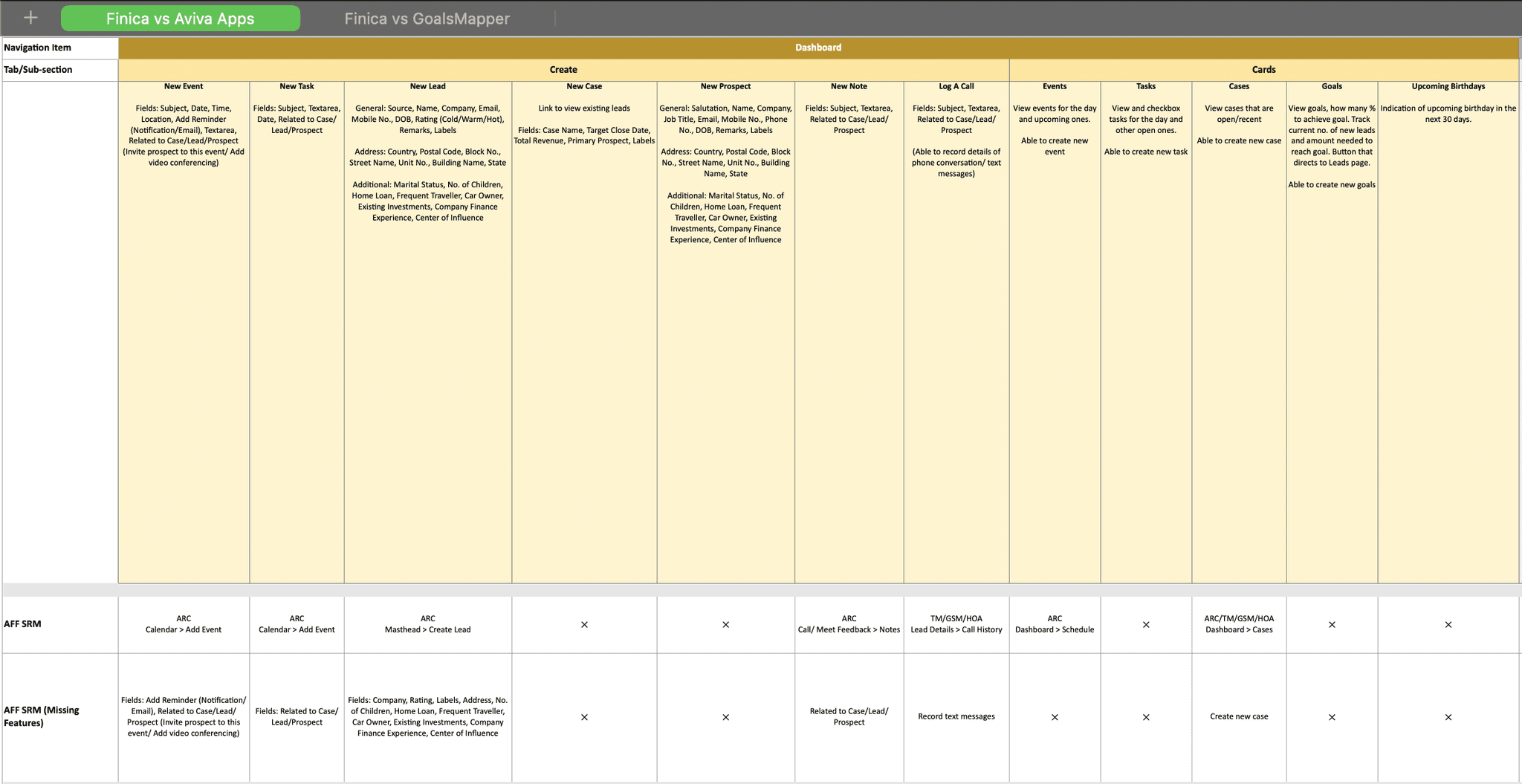Click 'Lead Details > Call History' cell
The width and height of the screenshot is (1522, 784).
956,624
